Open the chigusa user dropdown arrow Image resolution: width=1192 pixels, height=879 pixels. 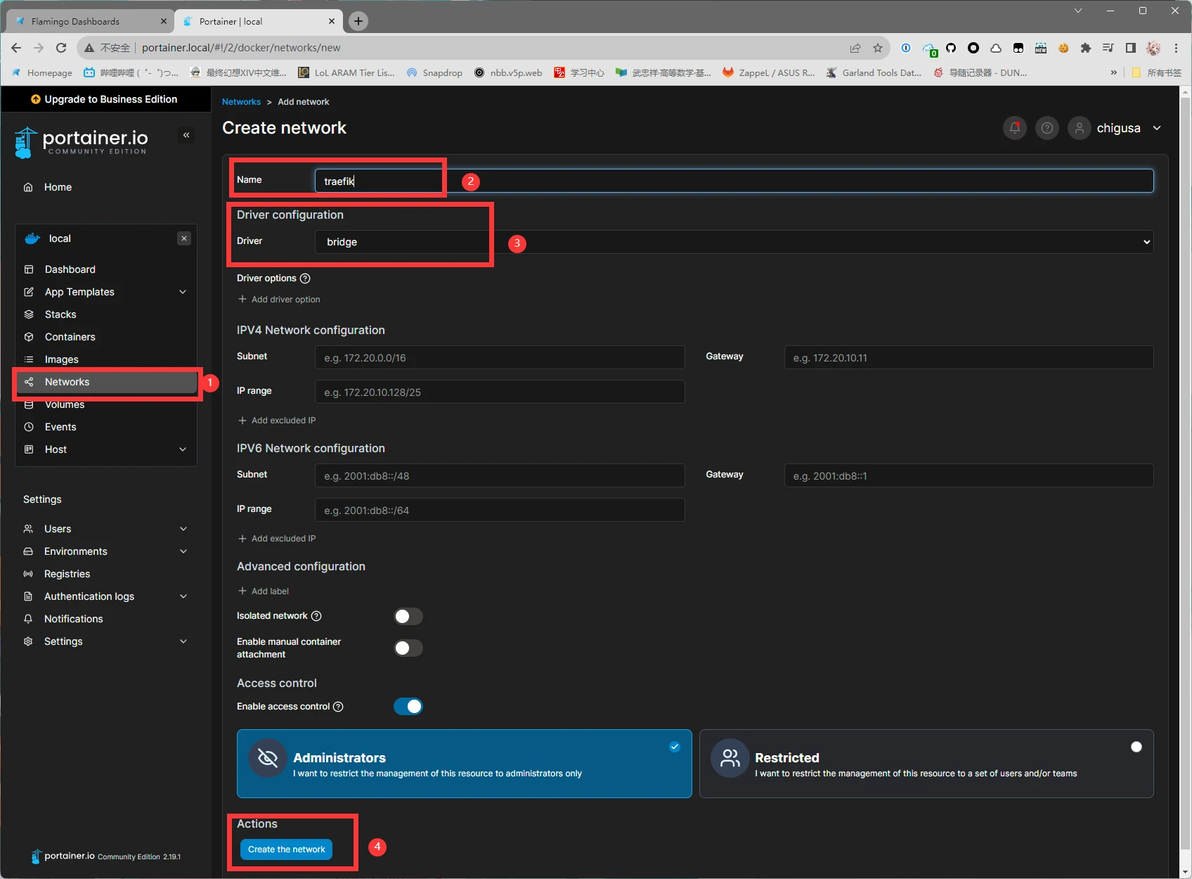tap(1156, 128)
